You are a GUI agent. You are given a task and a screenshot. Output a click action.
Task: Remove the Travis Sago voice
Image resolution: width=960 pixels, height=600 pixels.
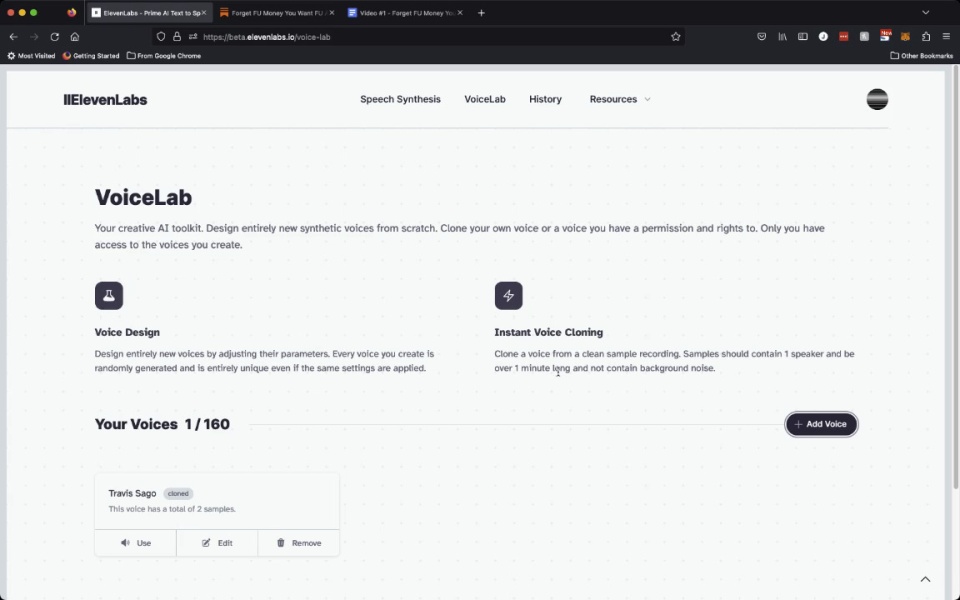click(299, 543)
